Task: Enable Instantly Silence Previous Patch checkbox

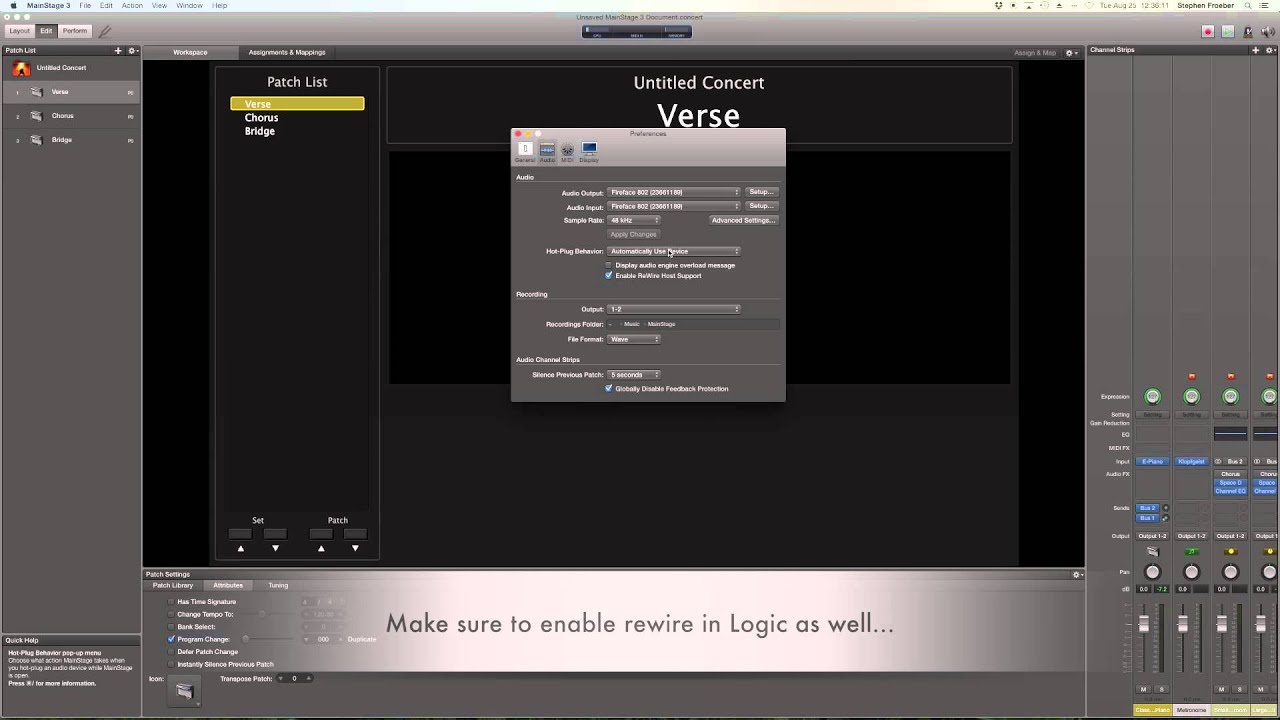Action: (171, 664)
